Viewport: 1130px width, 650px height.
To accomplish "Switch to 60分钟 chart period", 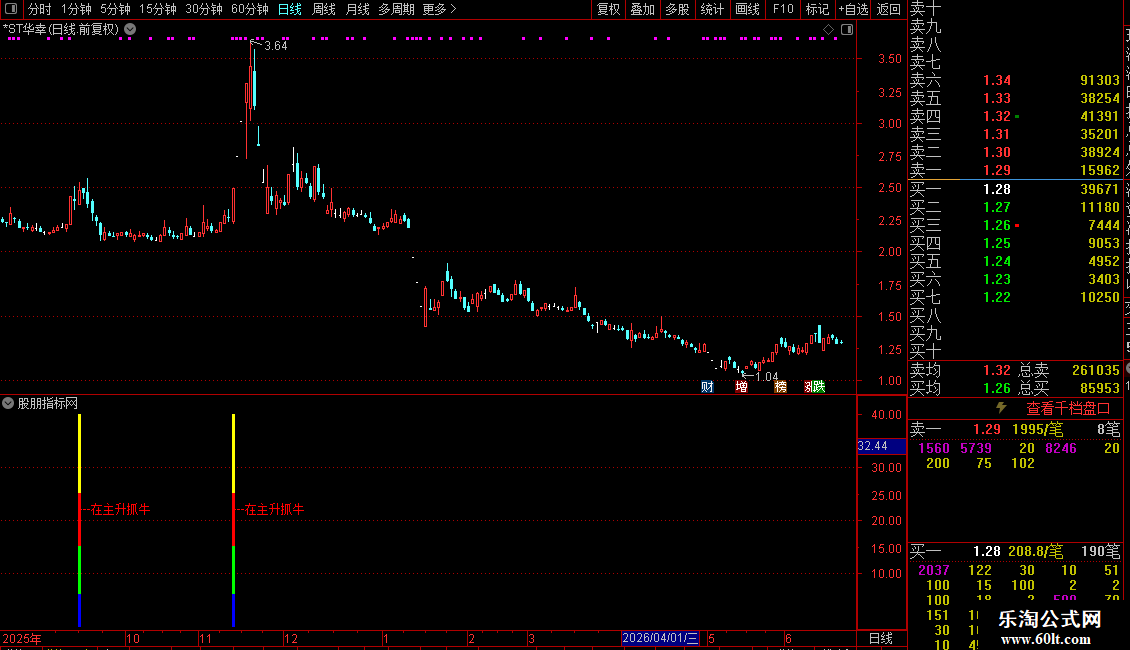I will tap(249, 9).
